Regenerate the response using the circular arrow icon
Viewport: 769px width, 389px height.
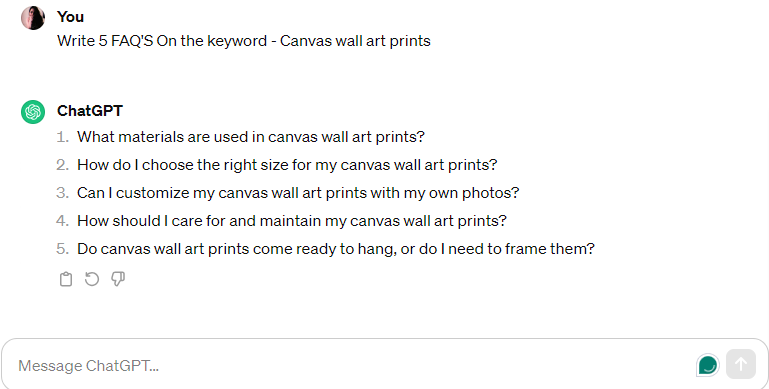pyautogui.click(x=92, y=279)
